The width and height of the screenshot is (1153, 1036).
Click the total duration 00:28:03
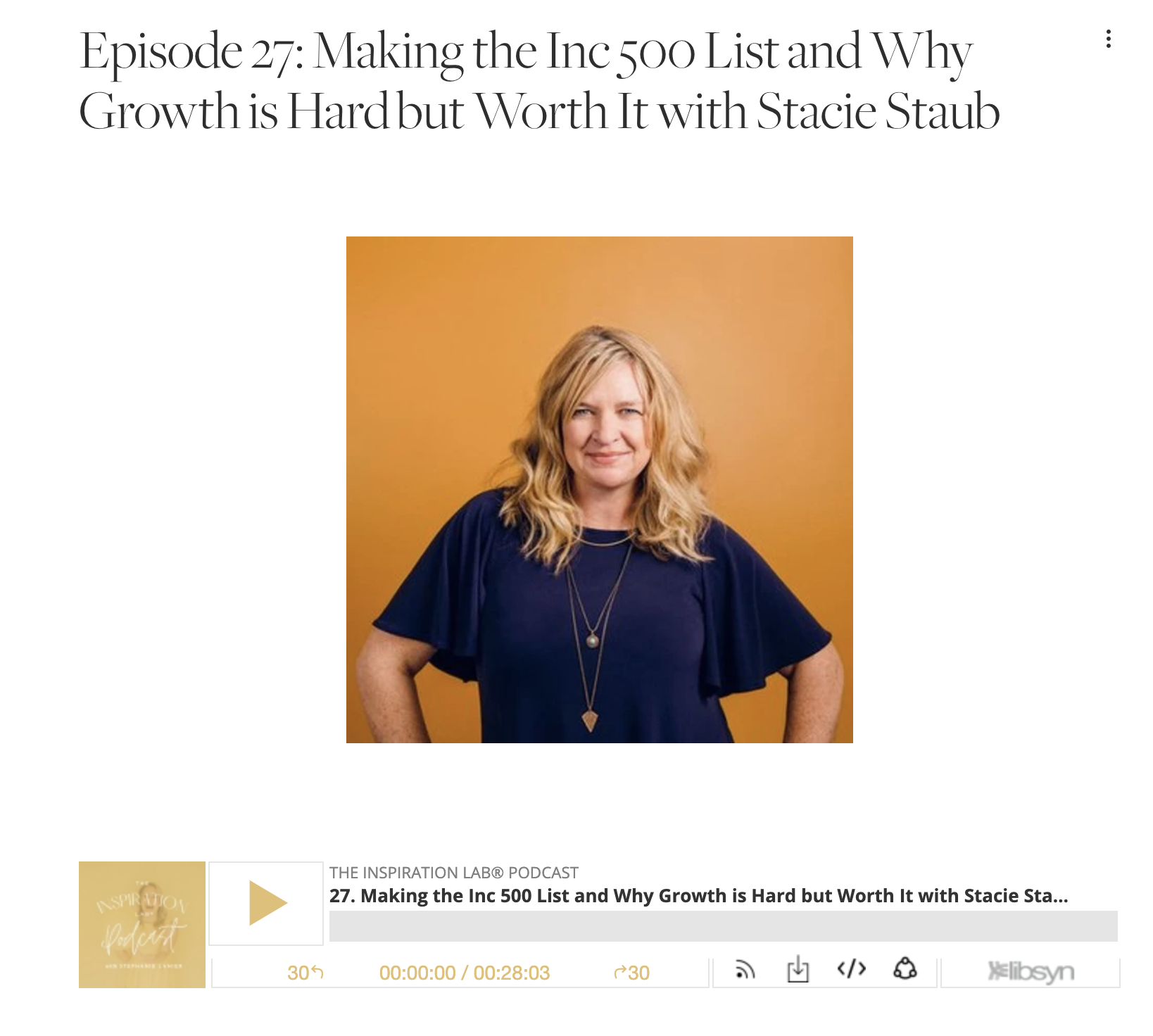click(x=512, y=973)
